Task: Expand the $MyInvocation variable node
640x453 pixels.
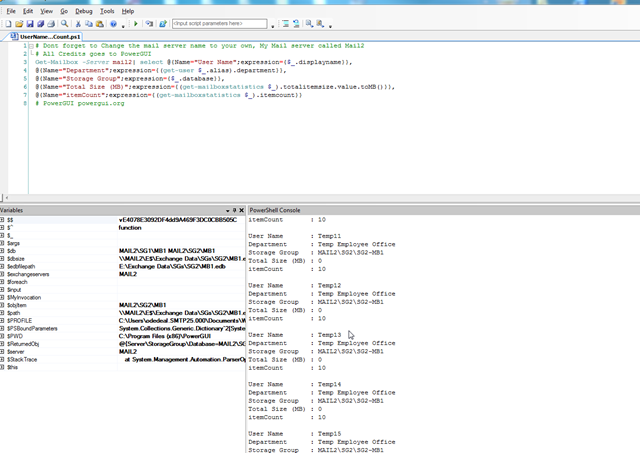Action: 2,298
